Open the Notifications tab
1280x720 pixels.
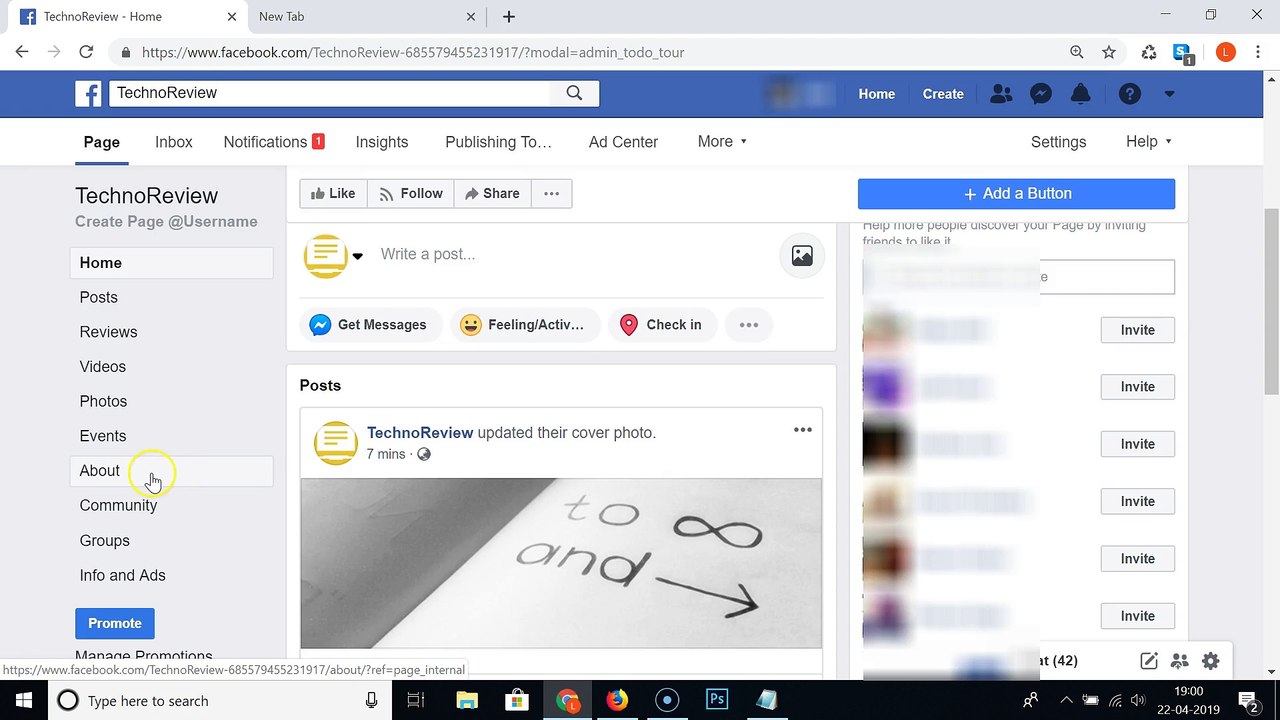click(x=274, y=142)
